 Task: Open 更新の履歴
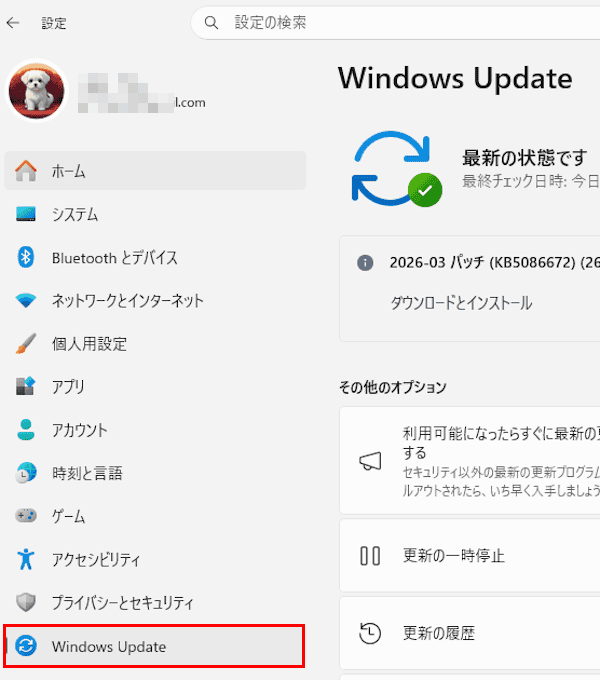point(470,633)
